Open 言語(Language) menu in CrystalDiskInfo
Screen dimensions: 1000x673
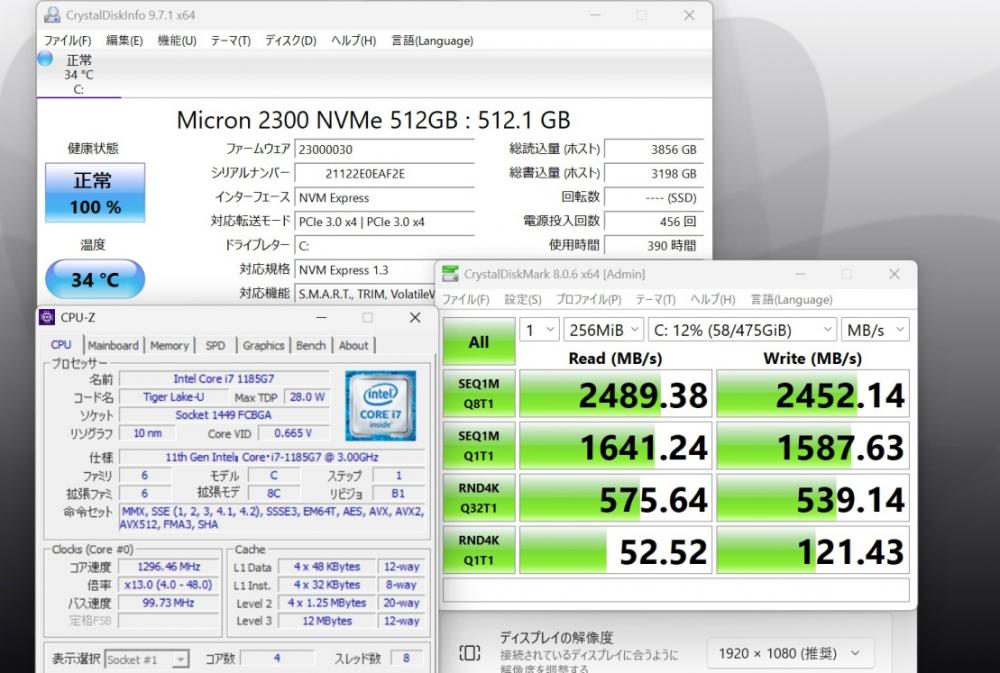432,41
